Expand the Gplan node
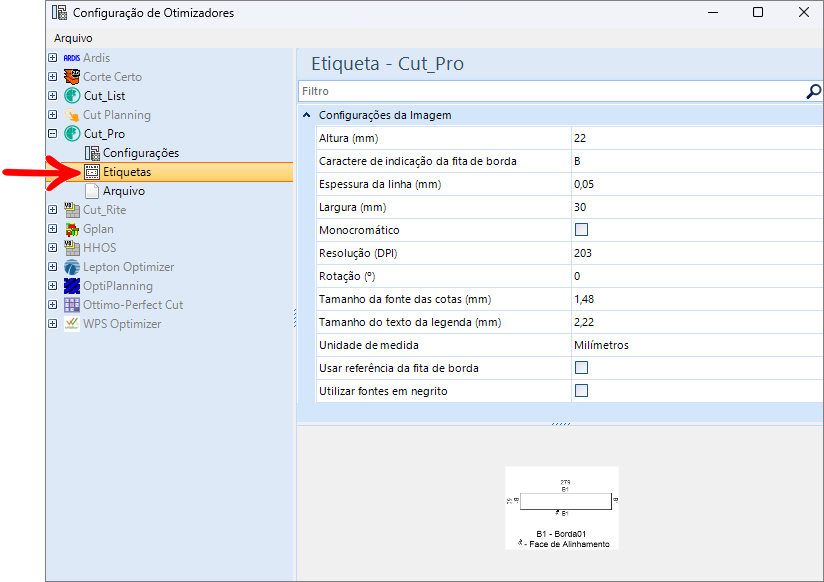The height and width of the screenshot is (582, 824). tap(53, 229)
